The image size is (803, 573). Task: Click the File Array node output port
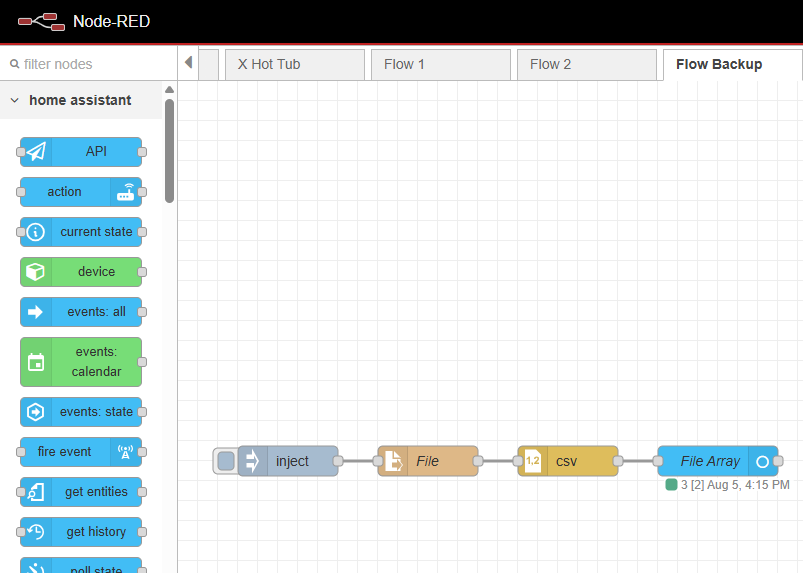[778, 461]
